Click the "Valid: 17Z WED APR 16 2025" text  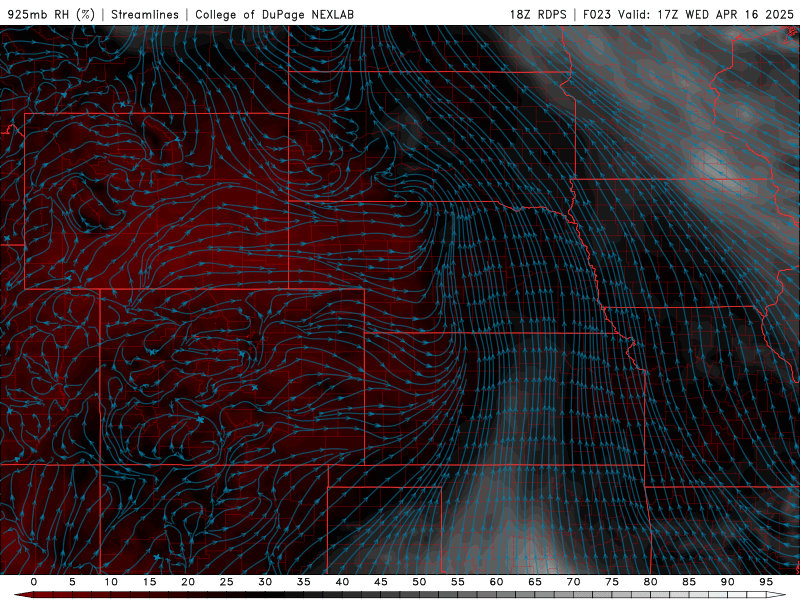[x=706, y=14]
